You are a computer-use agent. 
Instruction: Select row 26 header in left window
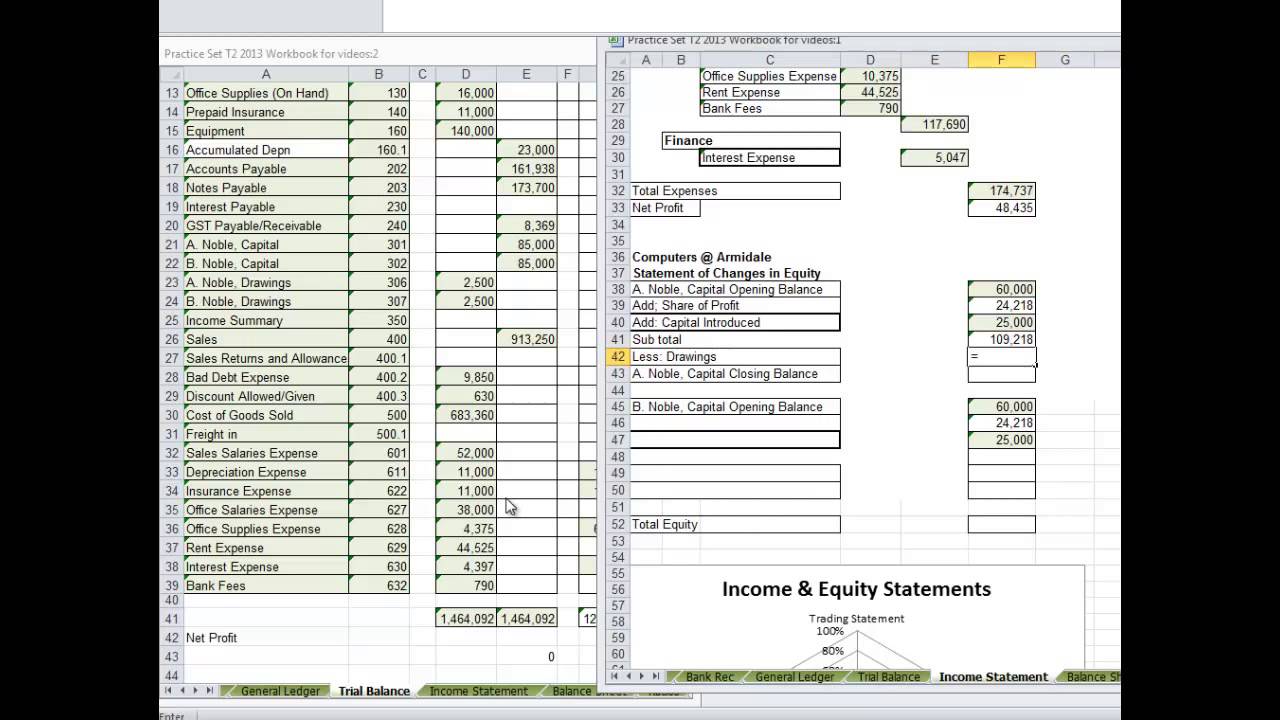pyautogui.click(x=171, y=339)
